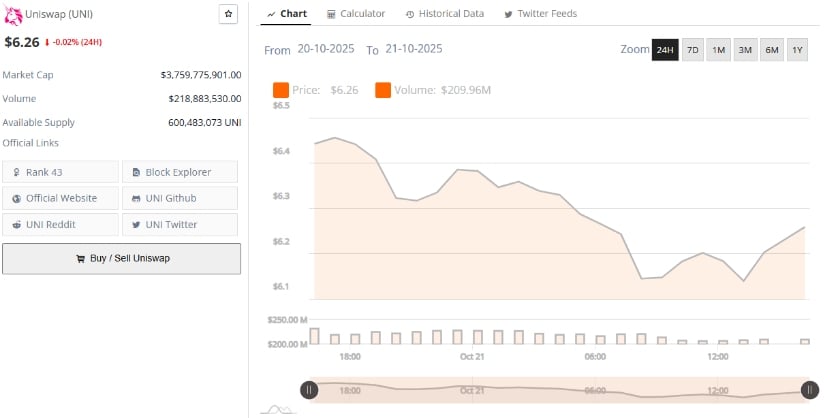Click the From date 20-10-2025 field
Viewport: 825px width, 418px height.
click(x=327, y=49)
